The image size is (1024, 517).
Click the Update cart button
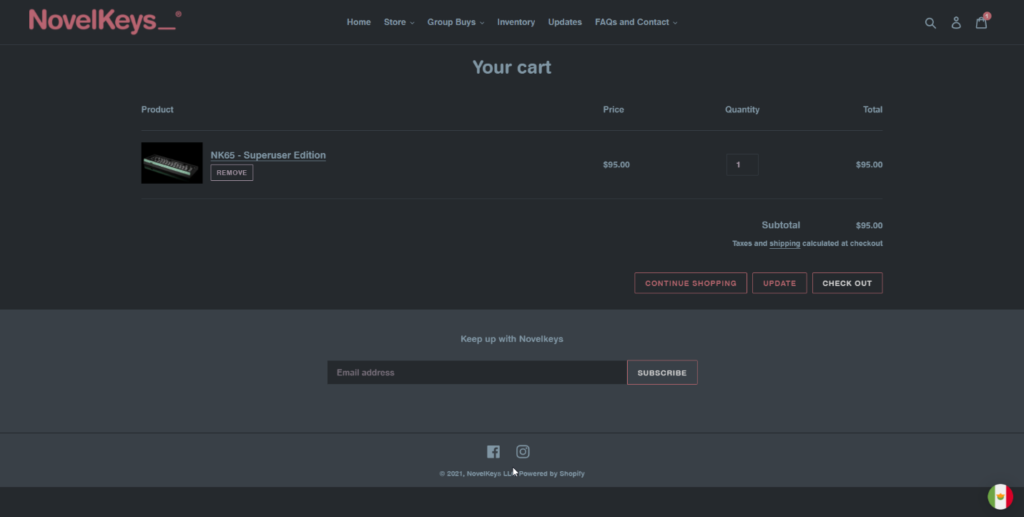(x=779, y=283)
